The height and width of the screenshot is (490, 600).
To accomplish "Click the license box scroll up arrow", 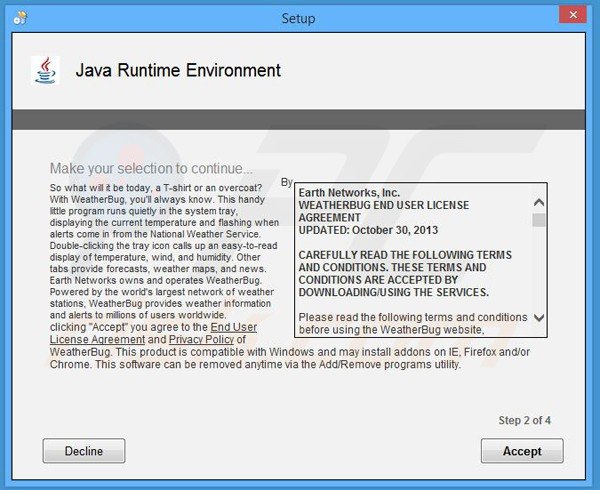I will coord(539,202).
